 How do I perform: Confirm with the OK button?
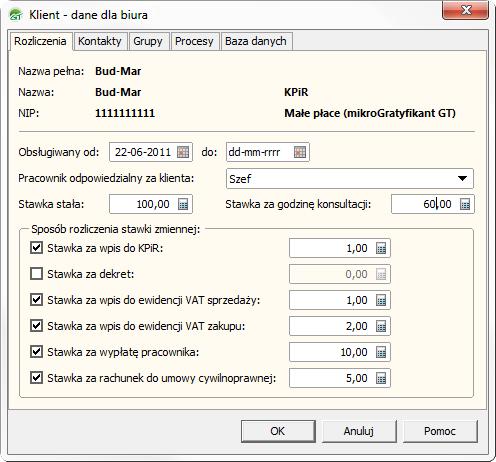click(278, 431)
